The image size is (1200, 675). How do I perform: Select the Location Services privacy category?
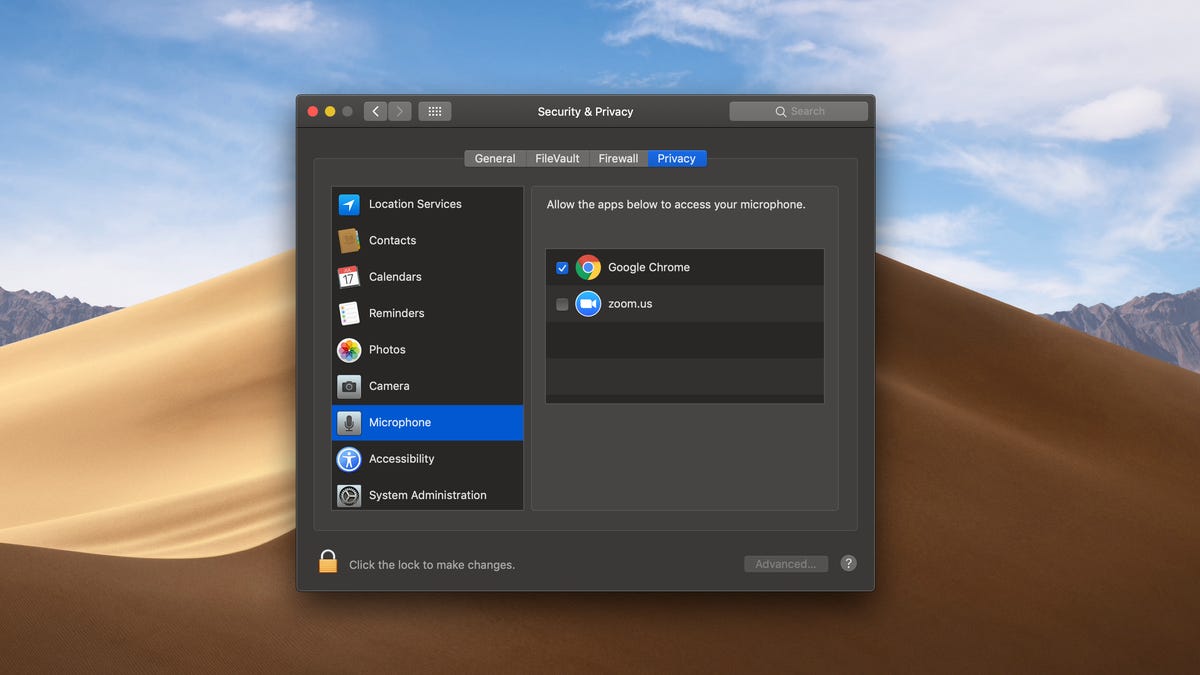click(x=414, y=204)
